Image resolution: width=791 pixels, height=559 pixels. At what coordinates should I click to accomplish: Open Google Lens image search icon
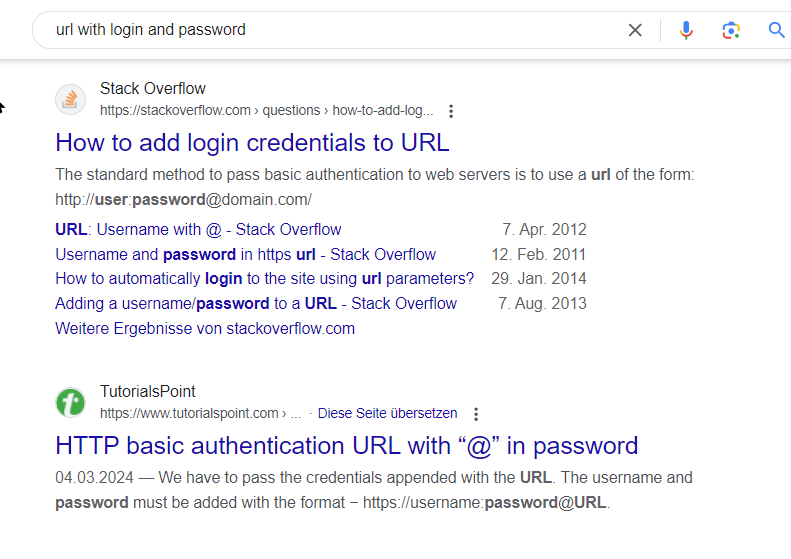(731, 30)
